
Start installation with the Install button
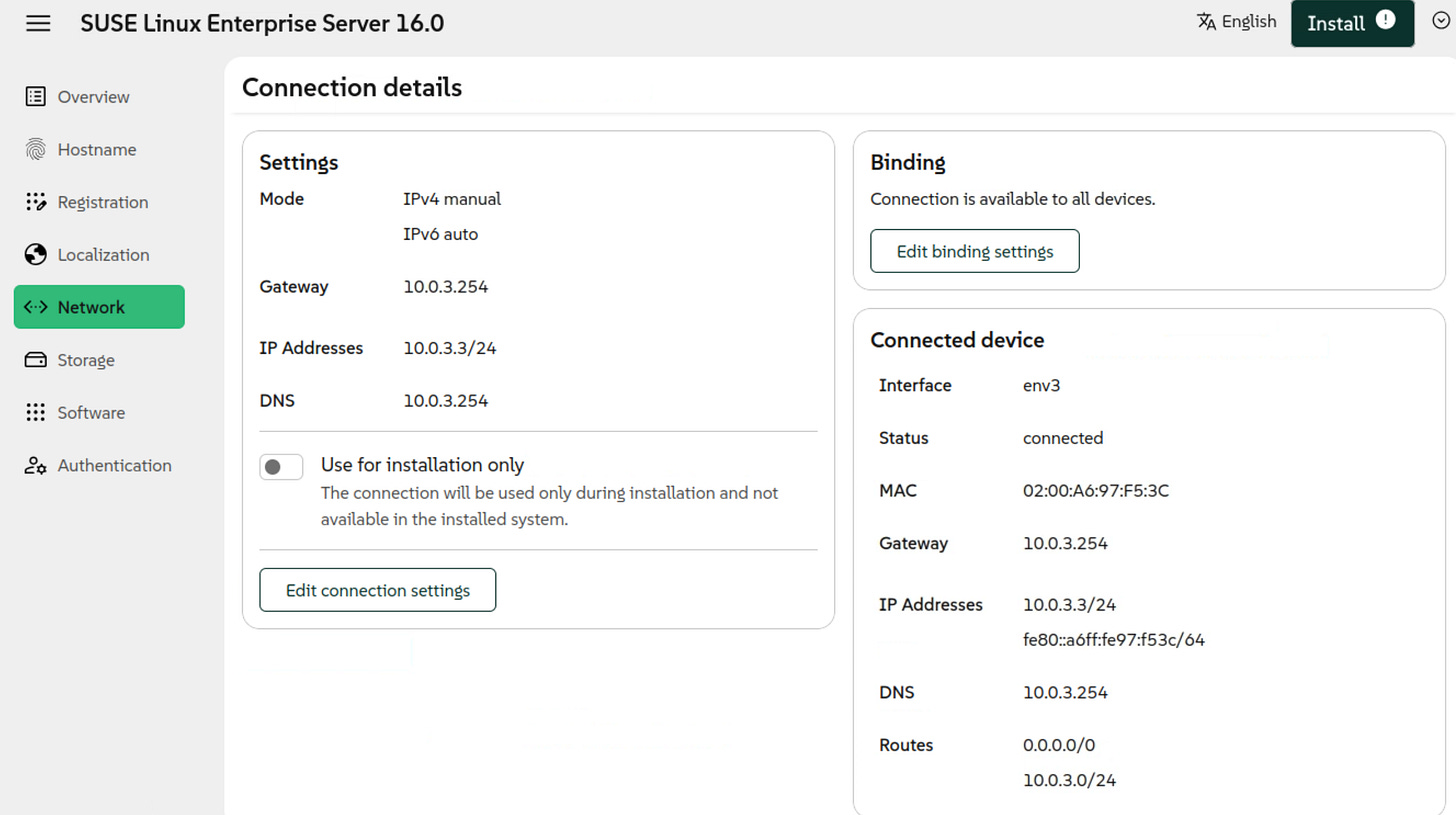1352,23
